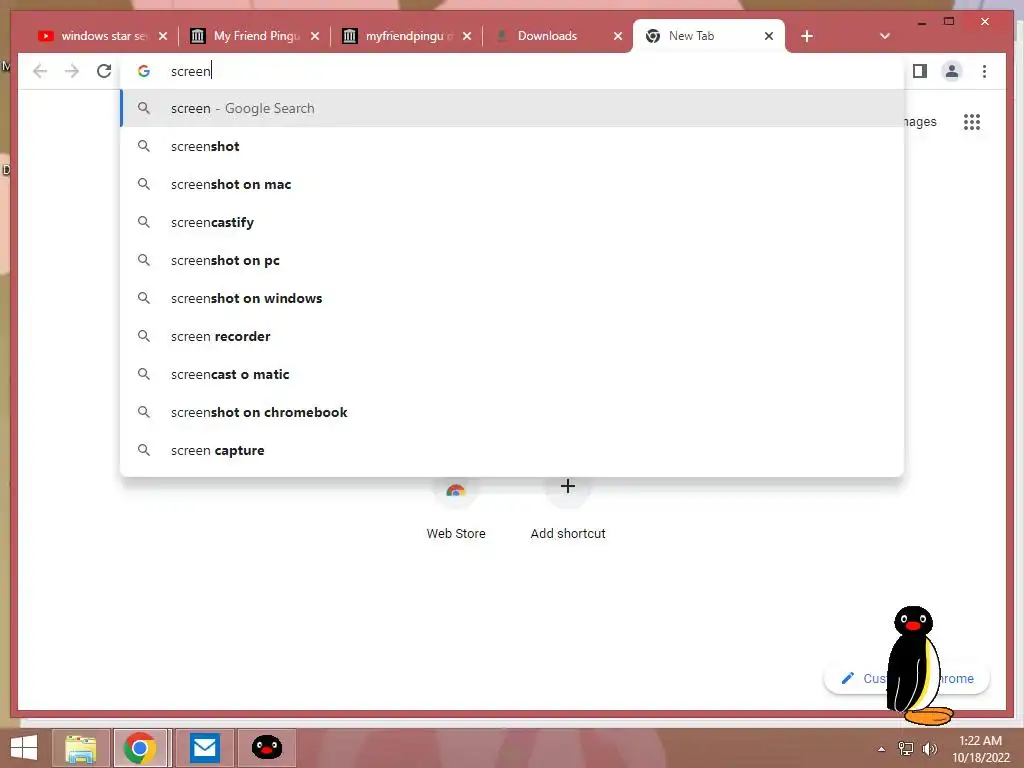Click the browser back arrow
Screen dimensions: 1024x768
click(x=40, y=71)
